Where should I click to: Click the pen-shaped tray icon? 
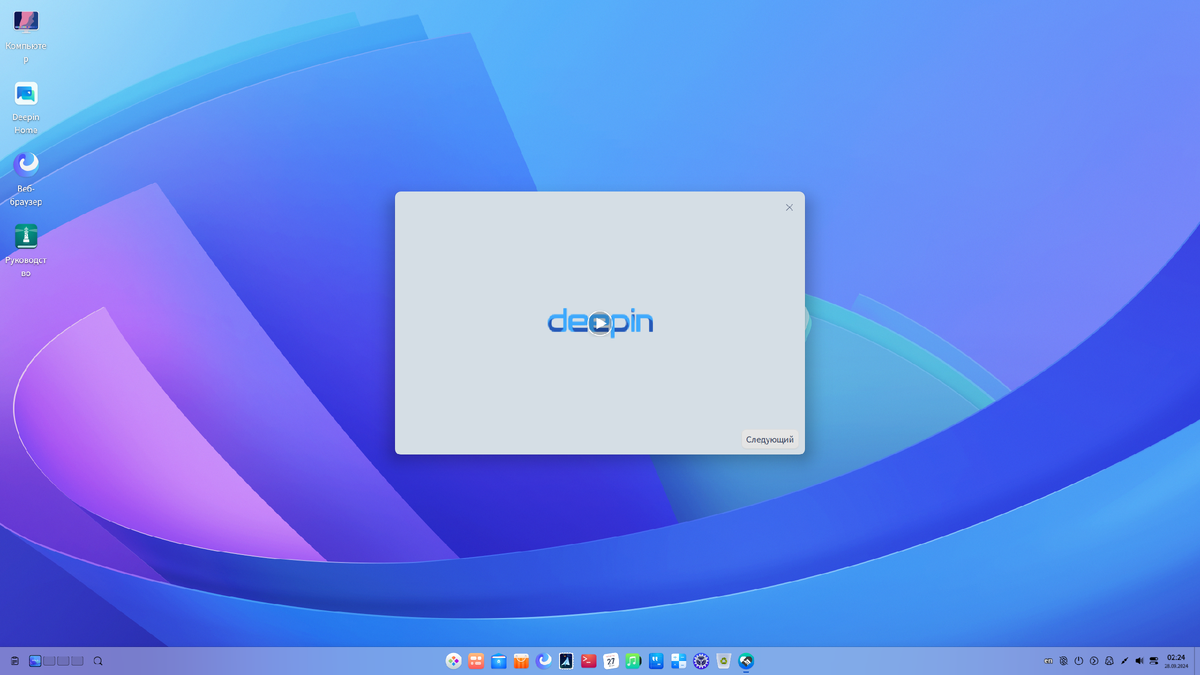[x=1125, y=661]
